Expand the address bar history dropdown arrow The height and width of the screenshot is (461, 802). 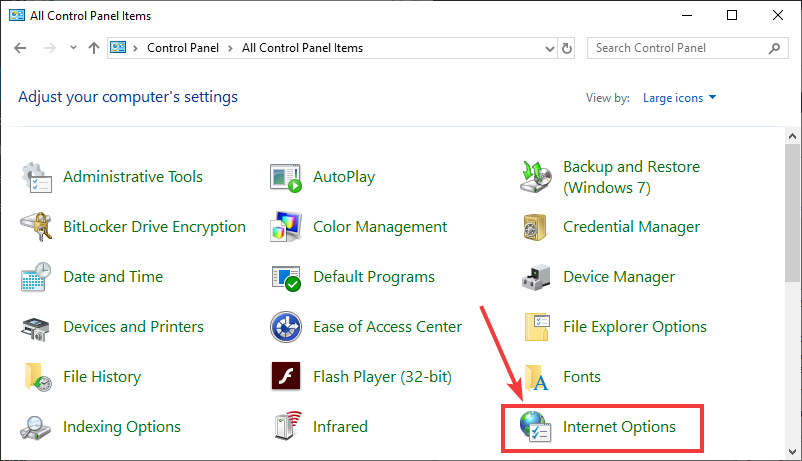point(550,49)
